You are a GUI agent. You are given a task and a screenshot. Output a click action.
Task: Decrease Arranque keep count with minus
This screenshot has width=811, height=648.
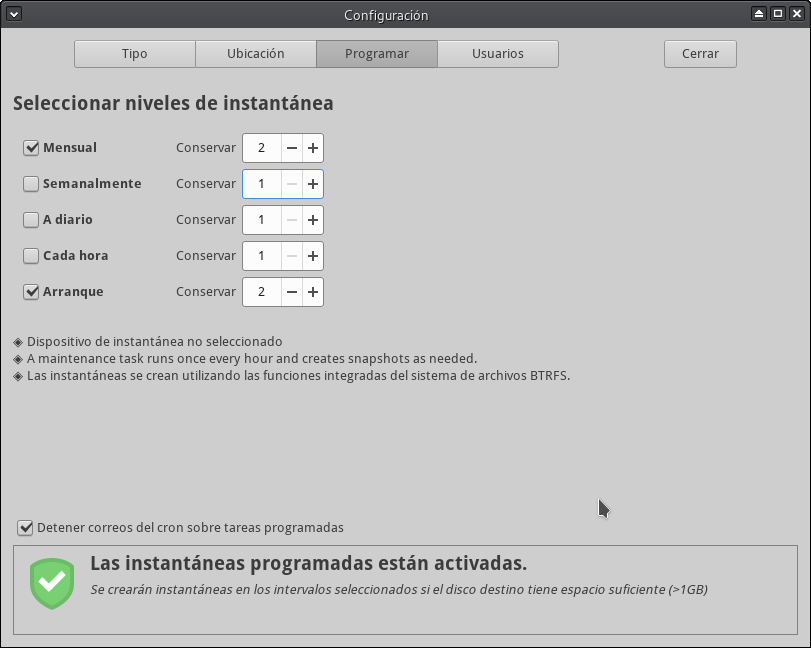pos(292,292)
